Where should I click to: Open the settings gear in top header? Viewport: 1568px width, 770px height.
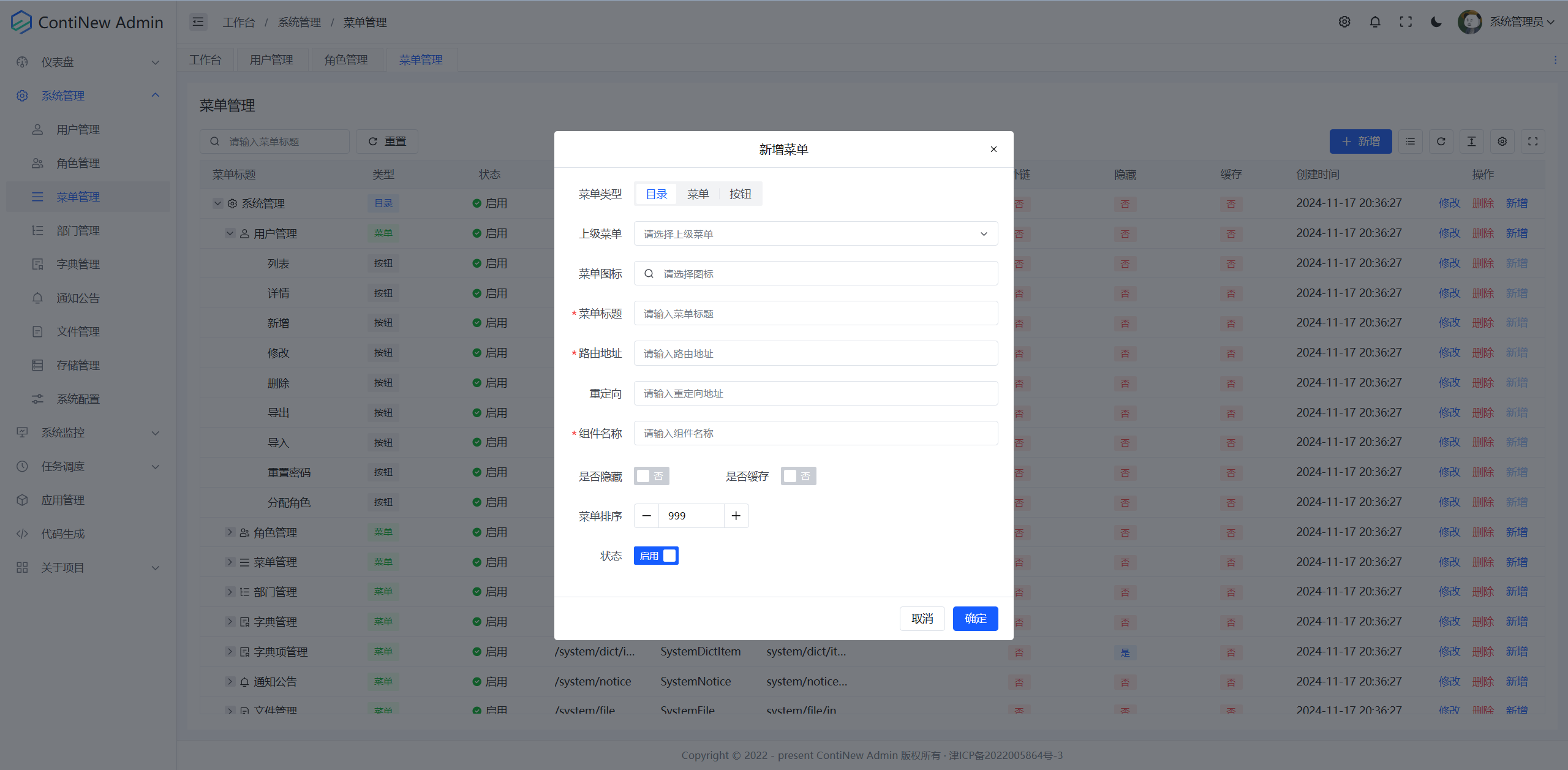point(1344,22)
